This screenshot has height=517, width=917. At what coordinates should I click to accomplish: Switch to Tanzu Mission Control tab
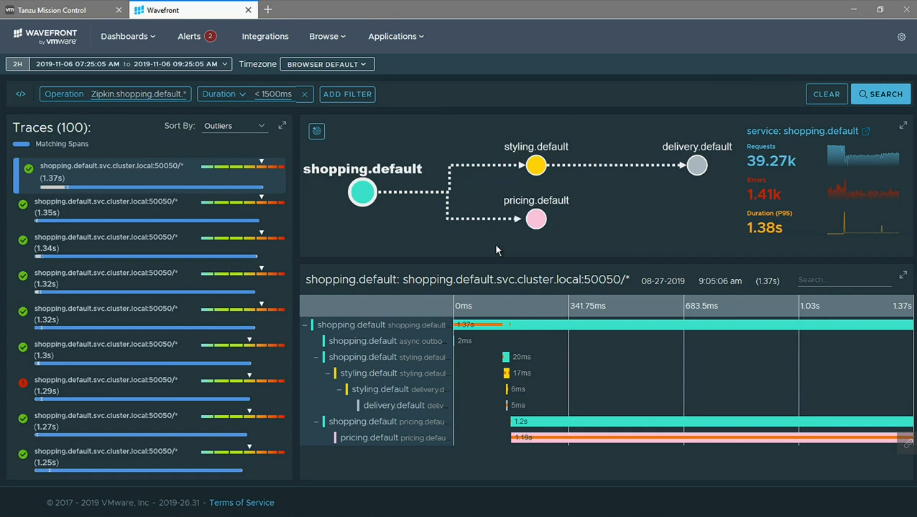click(x=61, y=10)
